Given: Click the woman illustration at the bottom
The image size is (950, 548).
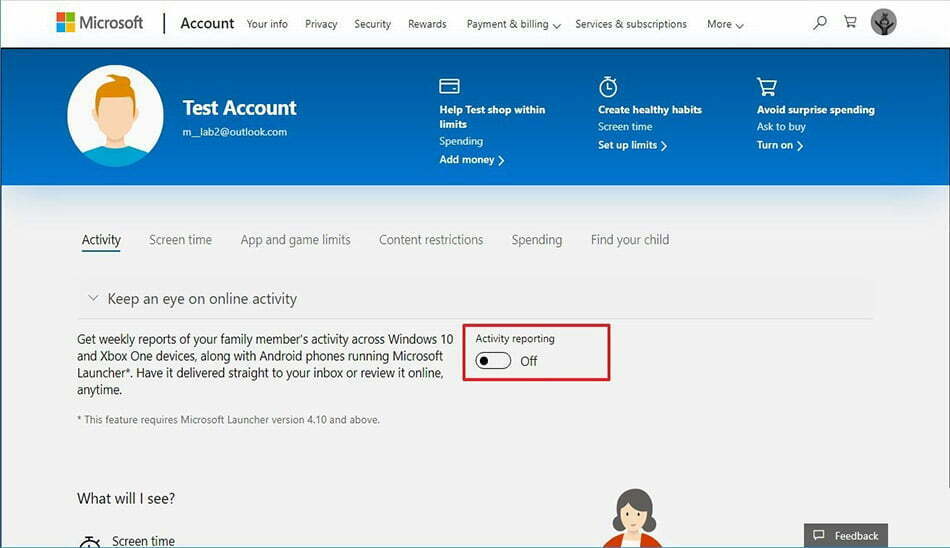Looking at the screenshot, I should coord(633,518).
